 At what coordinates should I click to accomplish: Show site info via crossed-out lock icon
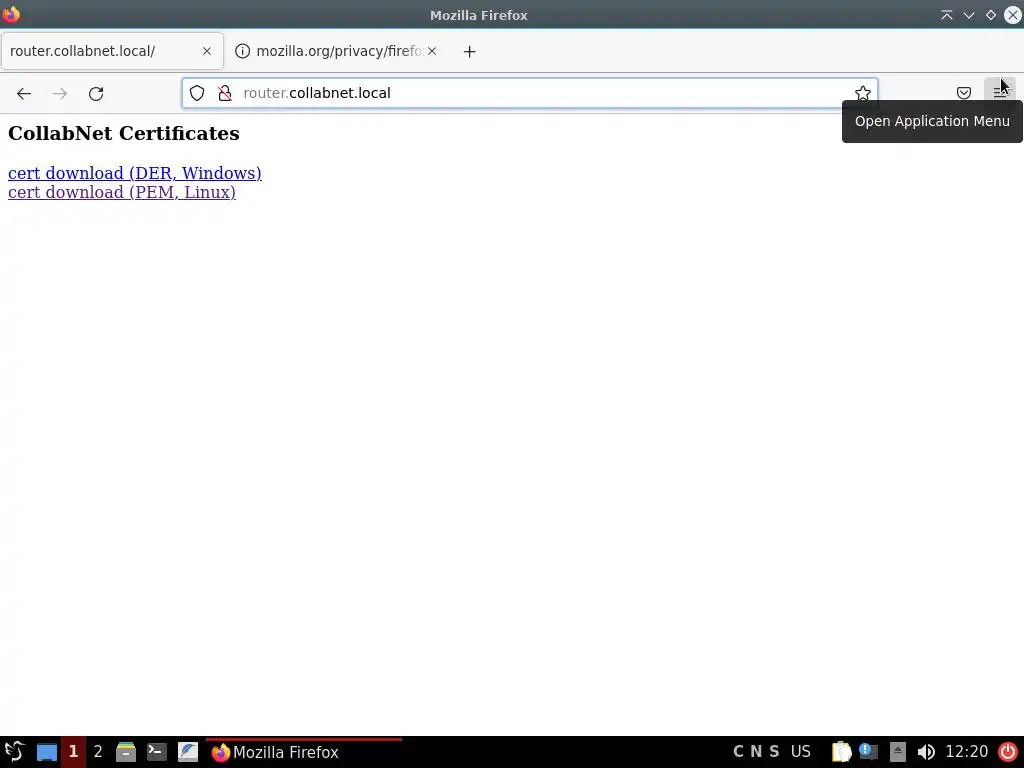point(225,93)
